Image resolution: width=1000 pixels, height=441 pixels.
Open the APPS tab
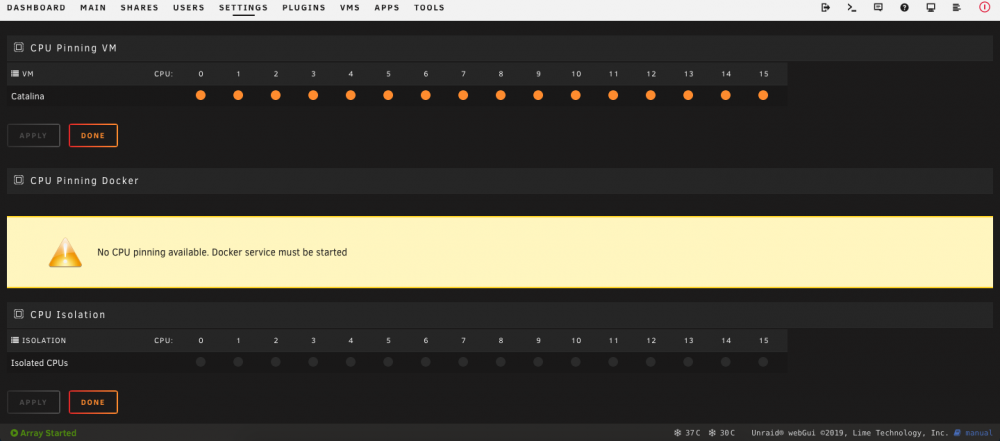coord(387,8)
